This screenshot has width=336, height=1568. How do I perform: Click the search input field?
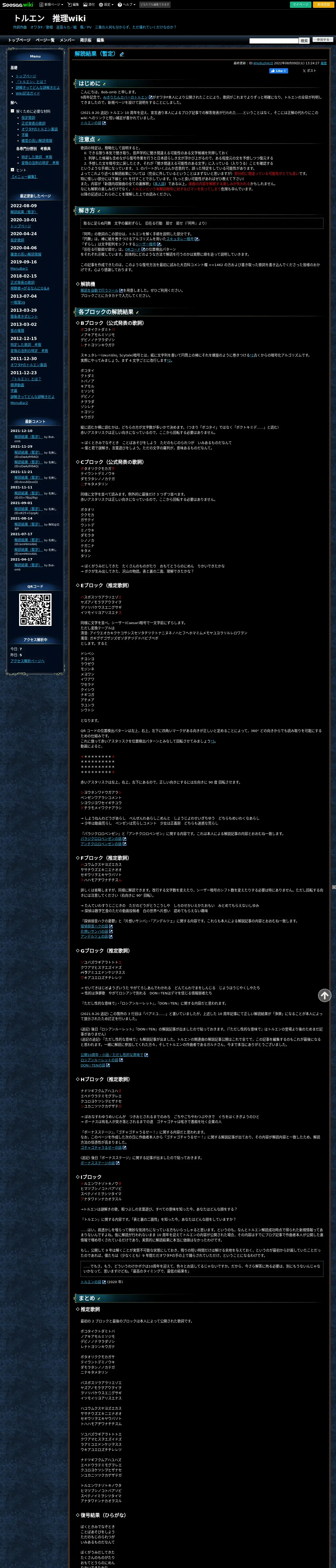[x=274, y=41]
